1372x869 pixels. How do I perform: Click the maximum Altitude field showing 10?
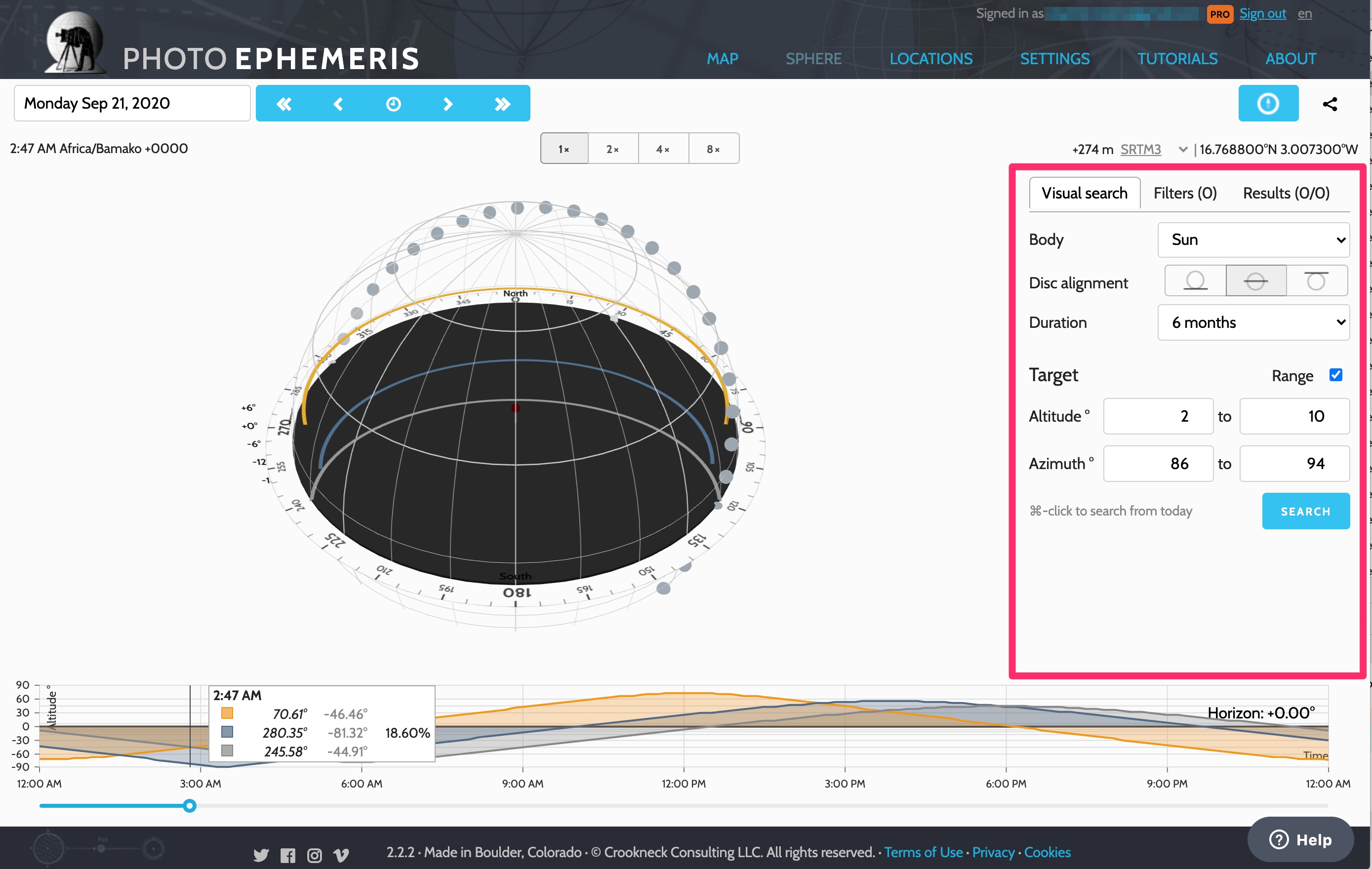click(1294, 416)
